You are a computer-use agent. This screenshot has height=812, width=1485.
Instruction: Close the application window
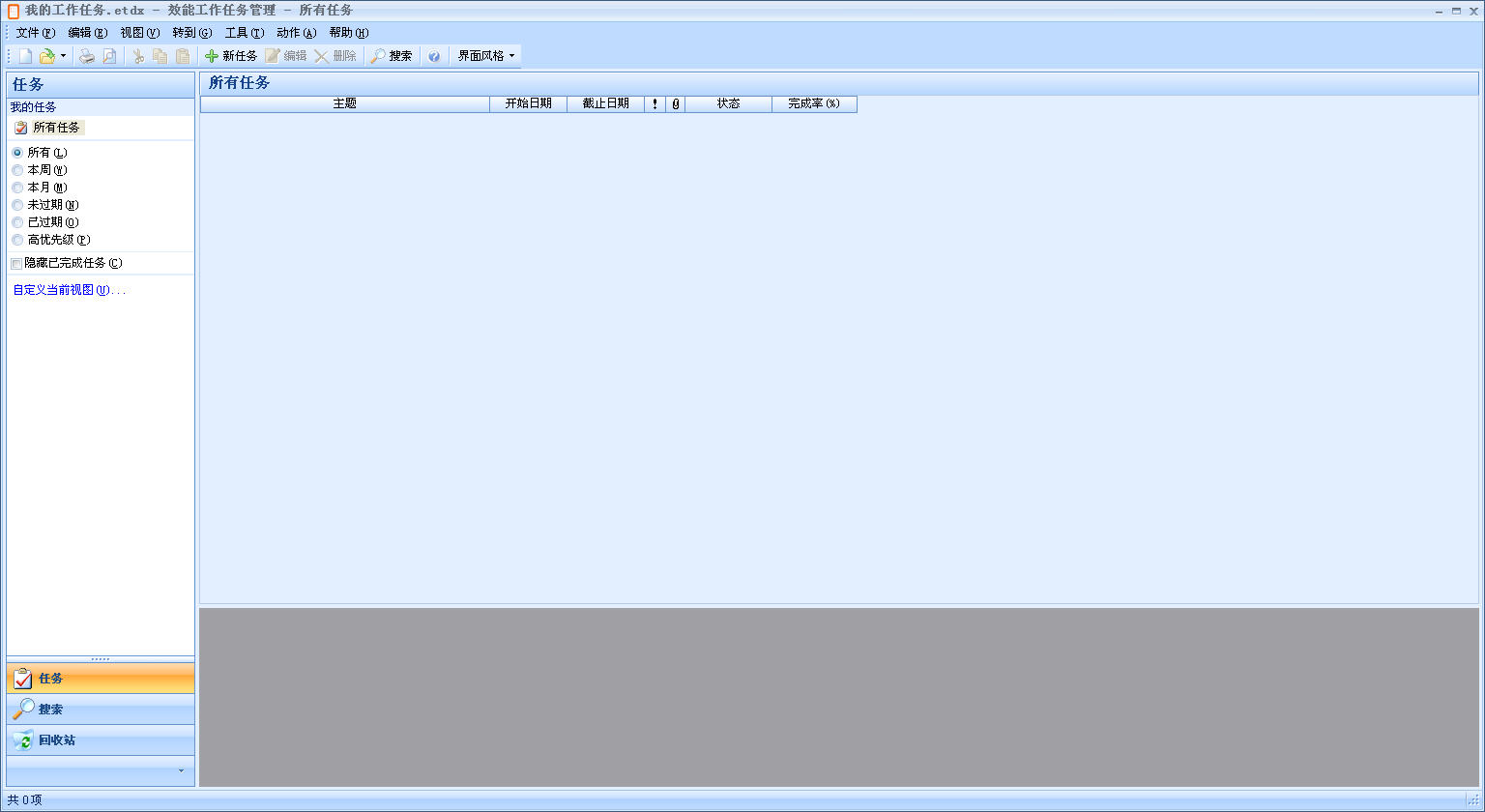(1473, 11)
